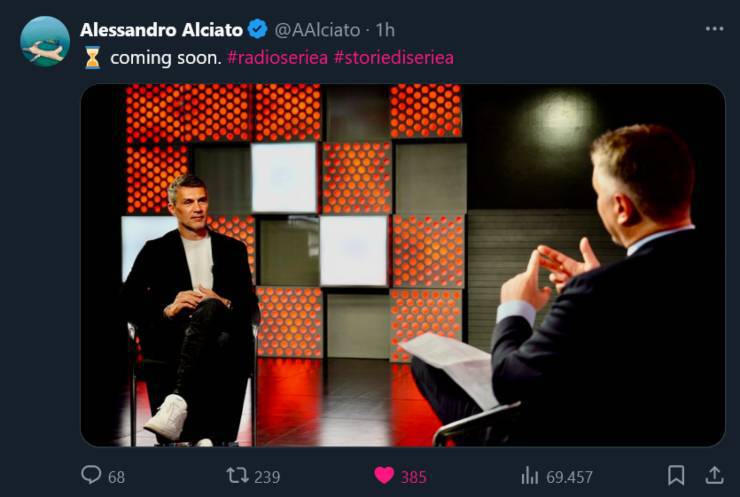The height and width of the screenshot is (497, 740).
Task: Bookmark this tweet
Action: tap(676, 475)
